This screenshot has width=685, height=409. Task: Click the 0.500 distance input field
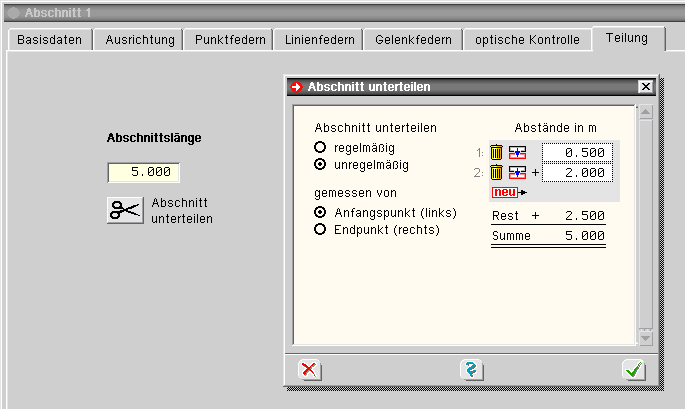pyautogui.click(x=577, y=153)
